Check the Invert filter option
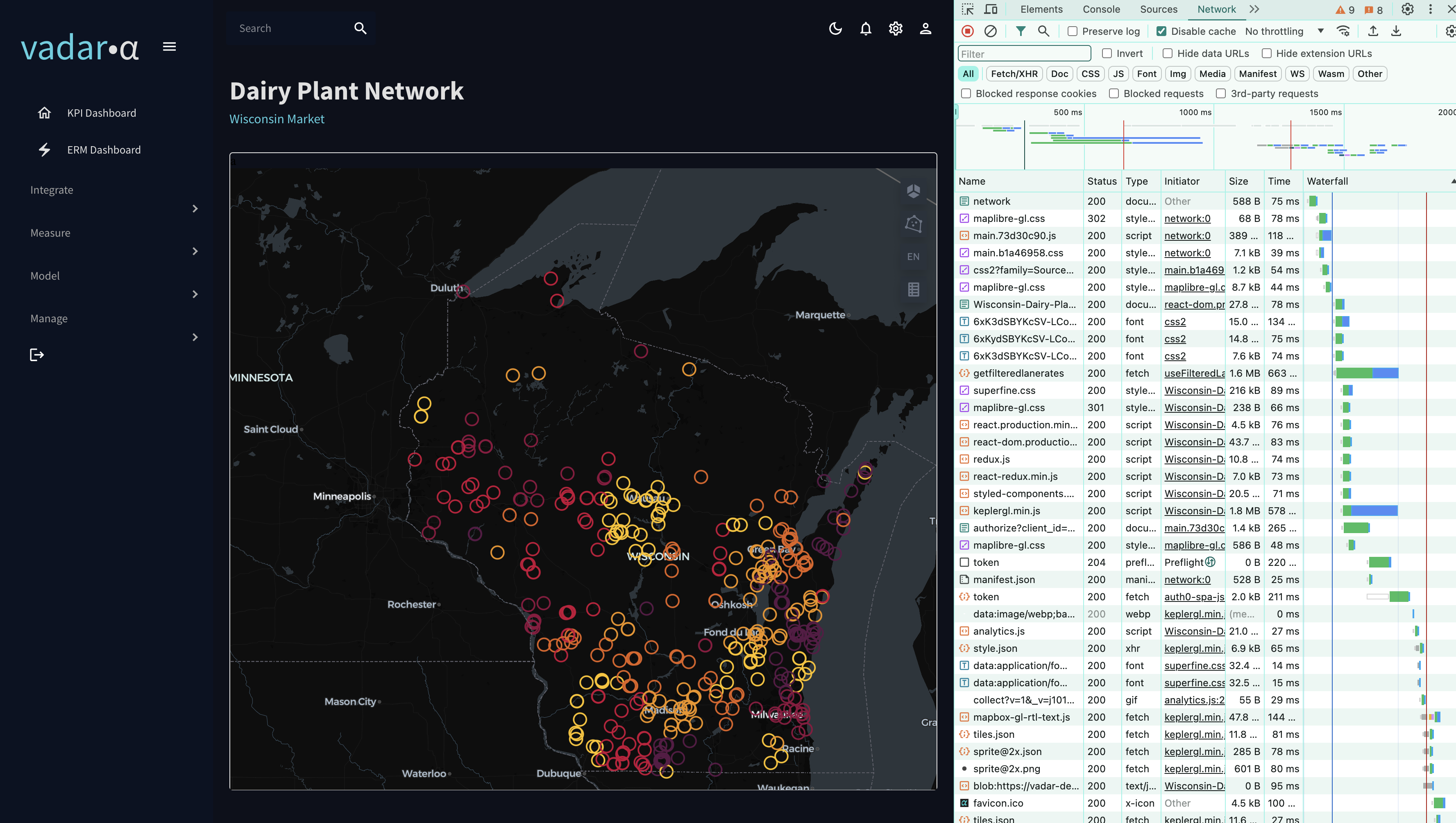 point(1106,53)
